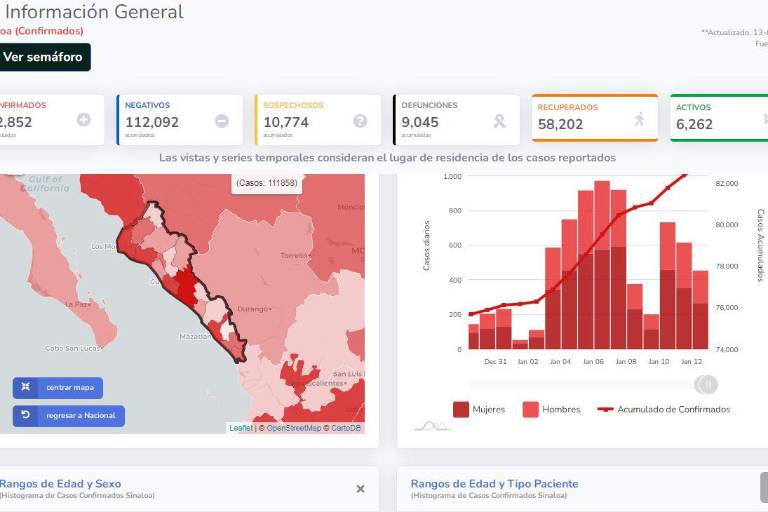
Task: Click the small curve icon below chart legend
Action: [x=432, y=426]
